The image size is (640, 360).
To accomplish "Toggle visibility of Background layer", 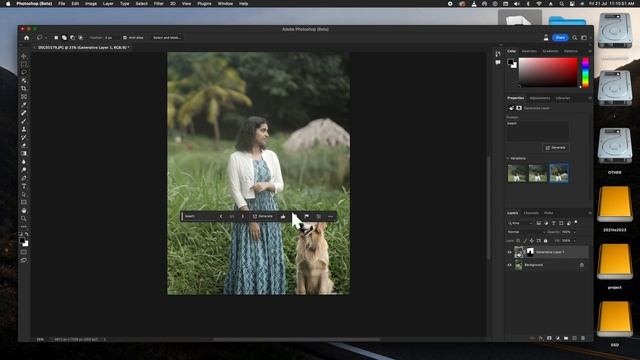I will point(509,265).
